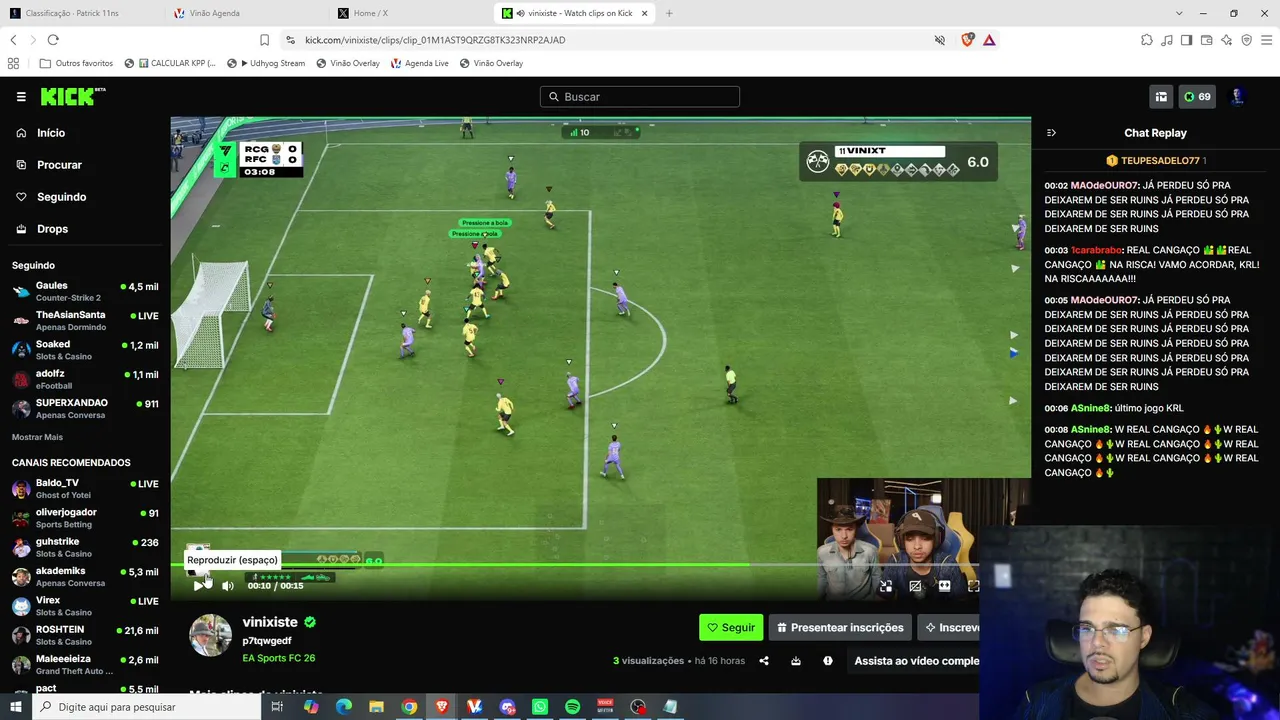Switch to the Home / X browser tab
Image resolution: width=1280 pixels, height=720 pixels.
pos(409,13)
